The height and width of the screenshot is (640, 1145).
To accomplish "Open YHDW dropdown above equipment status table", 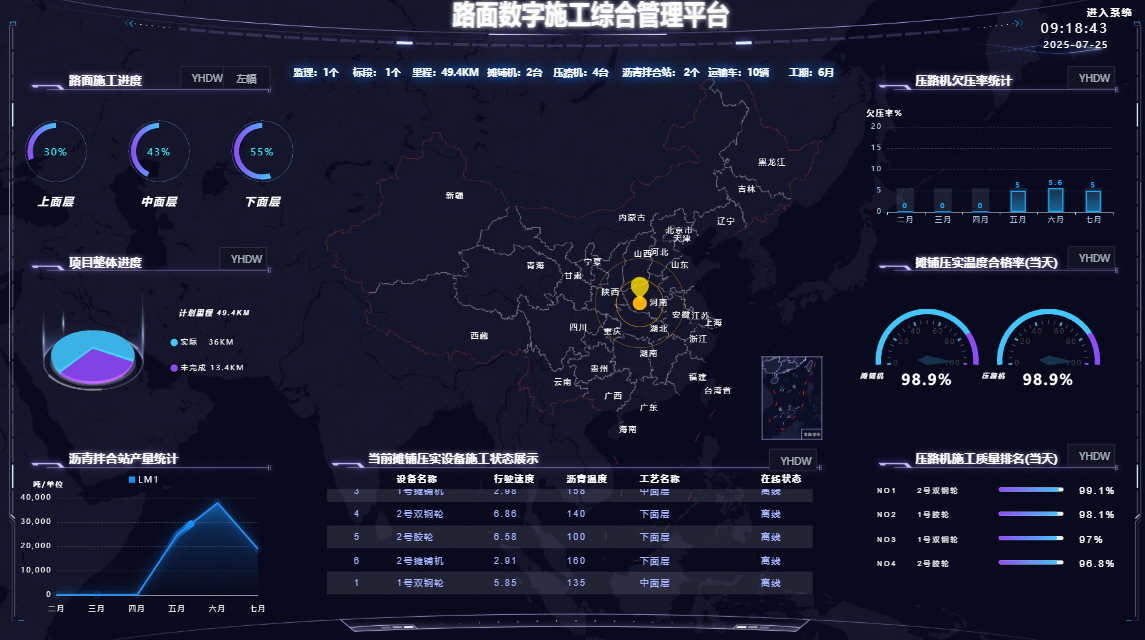I will pos(794,461).
